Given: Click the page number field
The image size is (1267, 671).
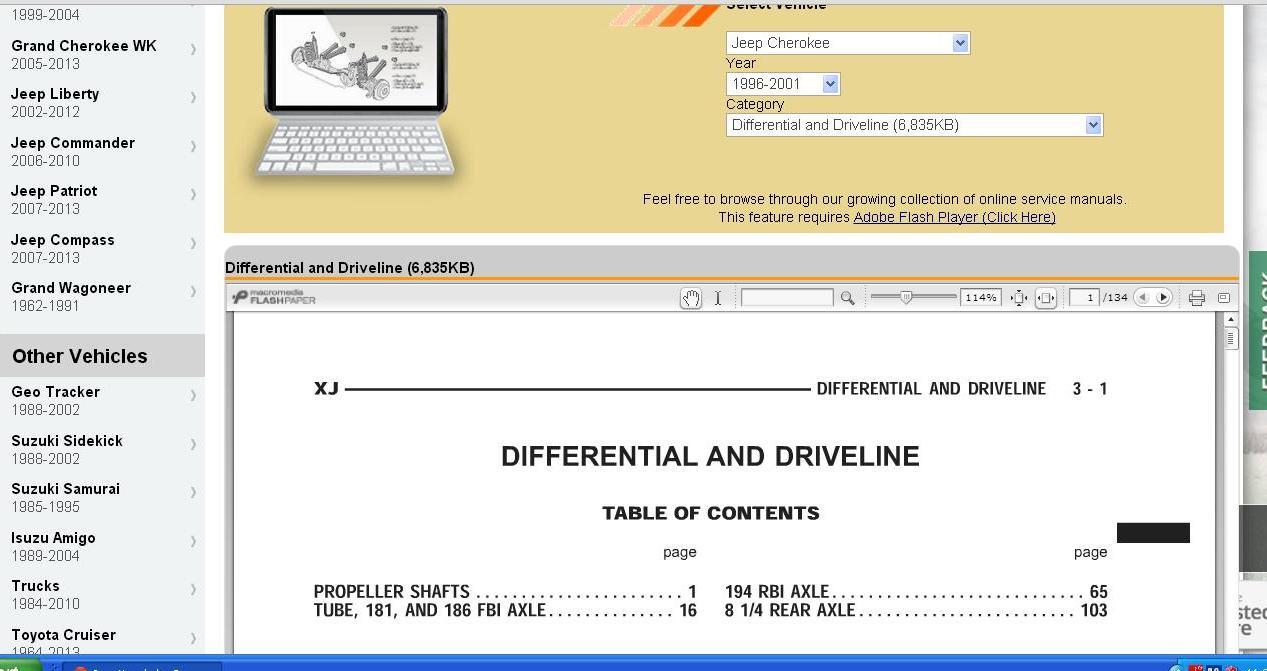Looking at the screenshot, I should point(1085,297).
